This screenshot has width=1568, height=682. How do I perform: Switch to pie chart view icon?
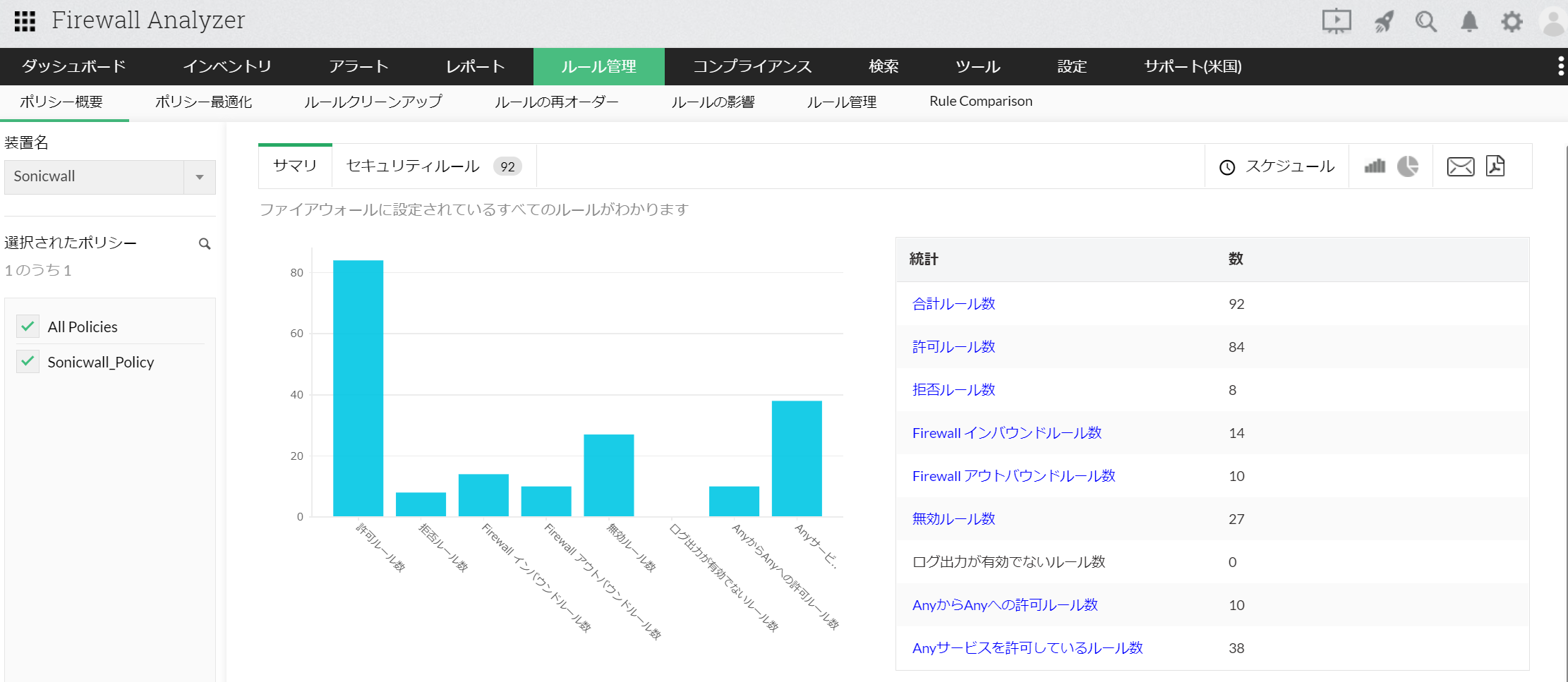coord(1408,166)
